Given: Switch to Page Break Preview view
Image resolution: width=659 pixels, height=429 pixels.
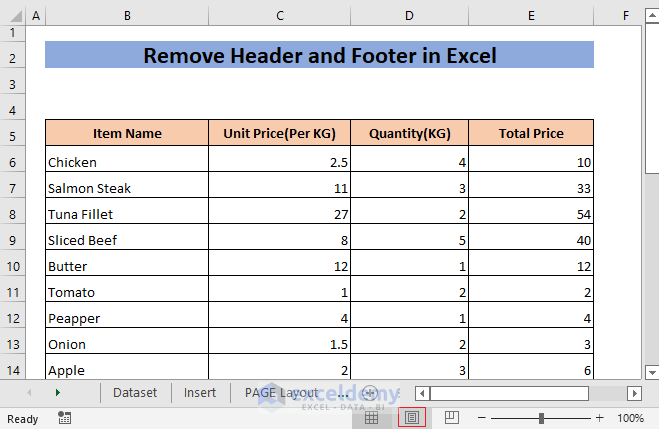Looking at the screenshot, I should (x=452, y=417).
